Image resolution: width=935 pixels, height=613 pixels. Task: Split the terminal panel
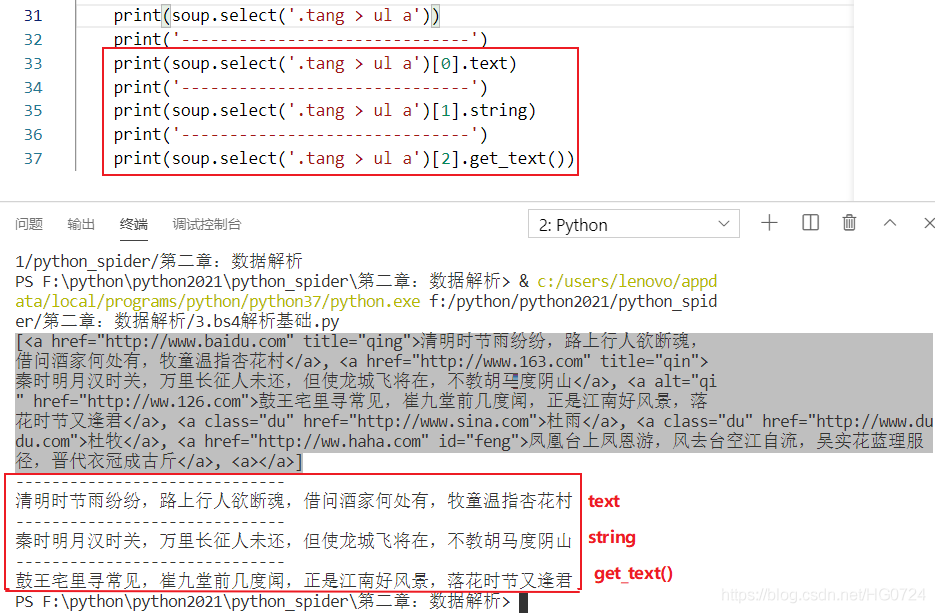[x=810, y=223]
